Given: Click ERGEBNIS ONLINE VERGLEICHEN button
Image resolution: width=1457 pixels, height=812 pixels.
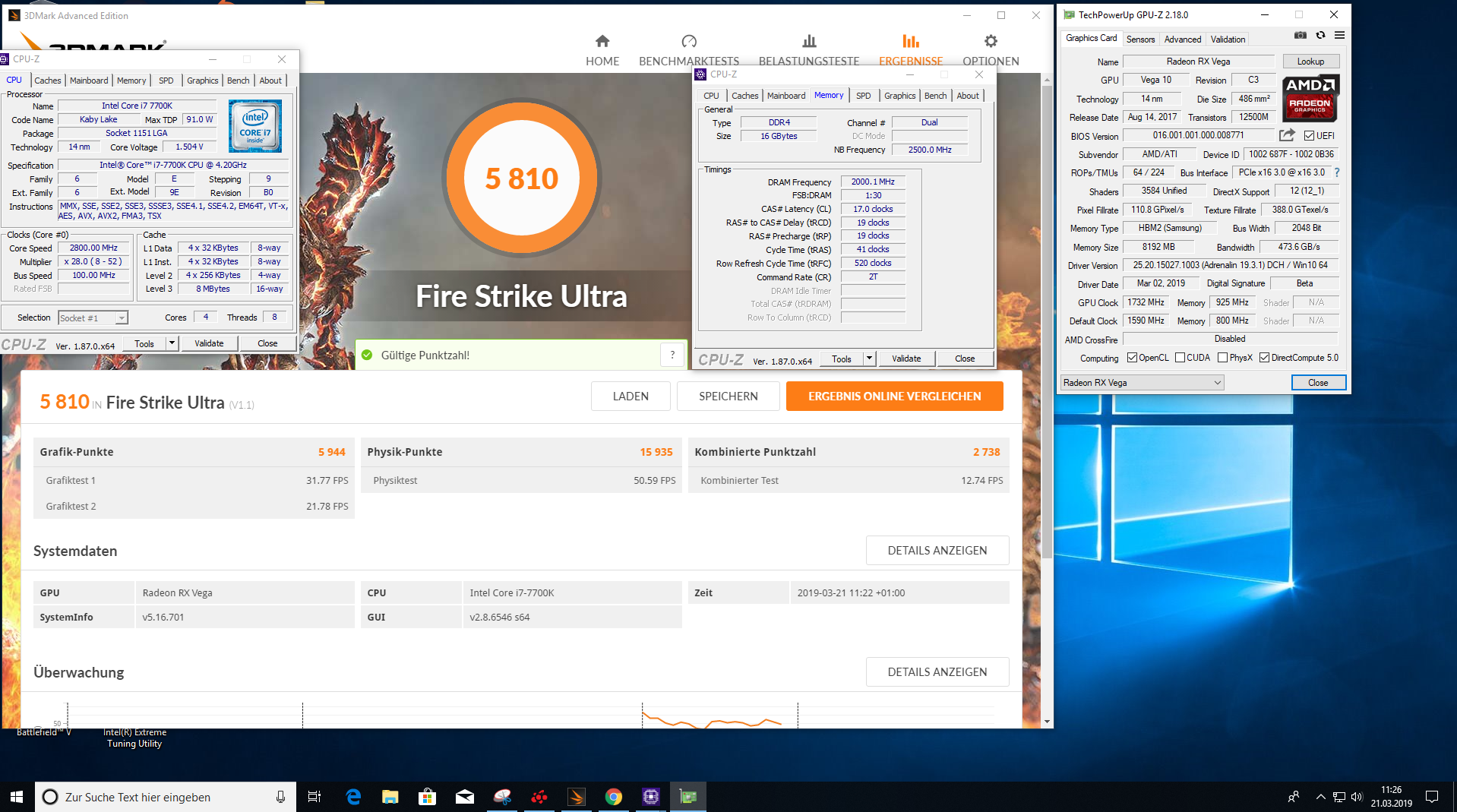Looking at the screenshot, I should [x=895, y=397].
